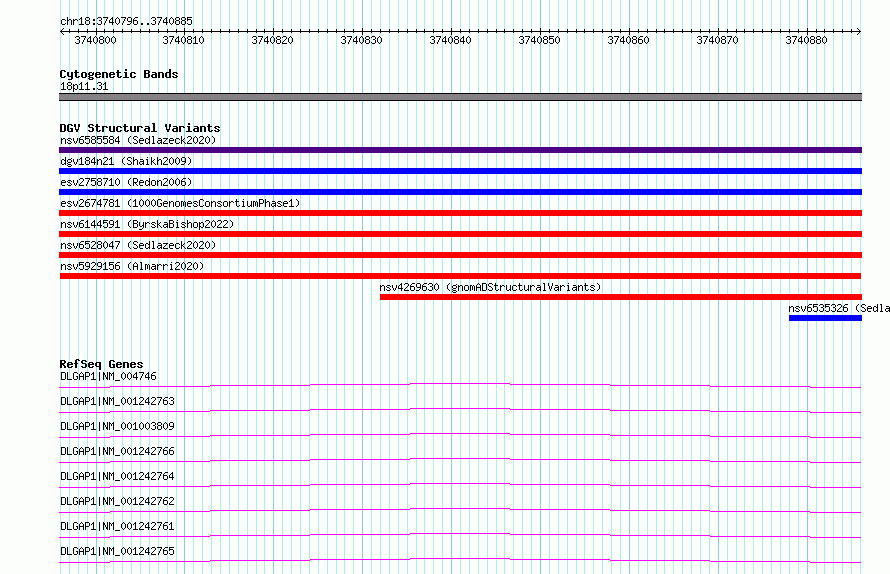Click the red nsv6144591 variant bar
The image size is (890, 574).
460,234
